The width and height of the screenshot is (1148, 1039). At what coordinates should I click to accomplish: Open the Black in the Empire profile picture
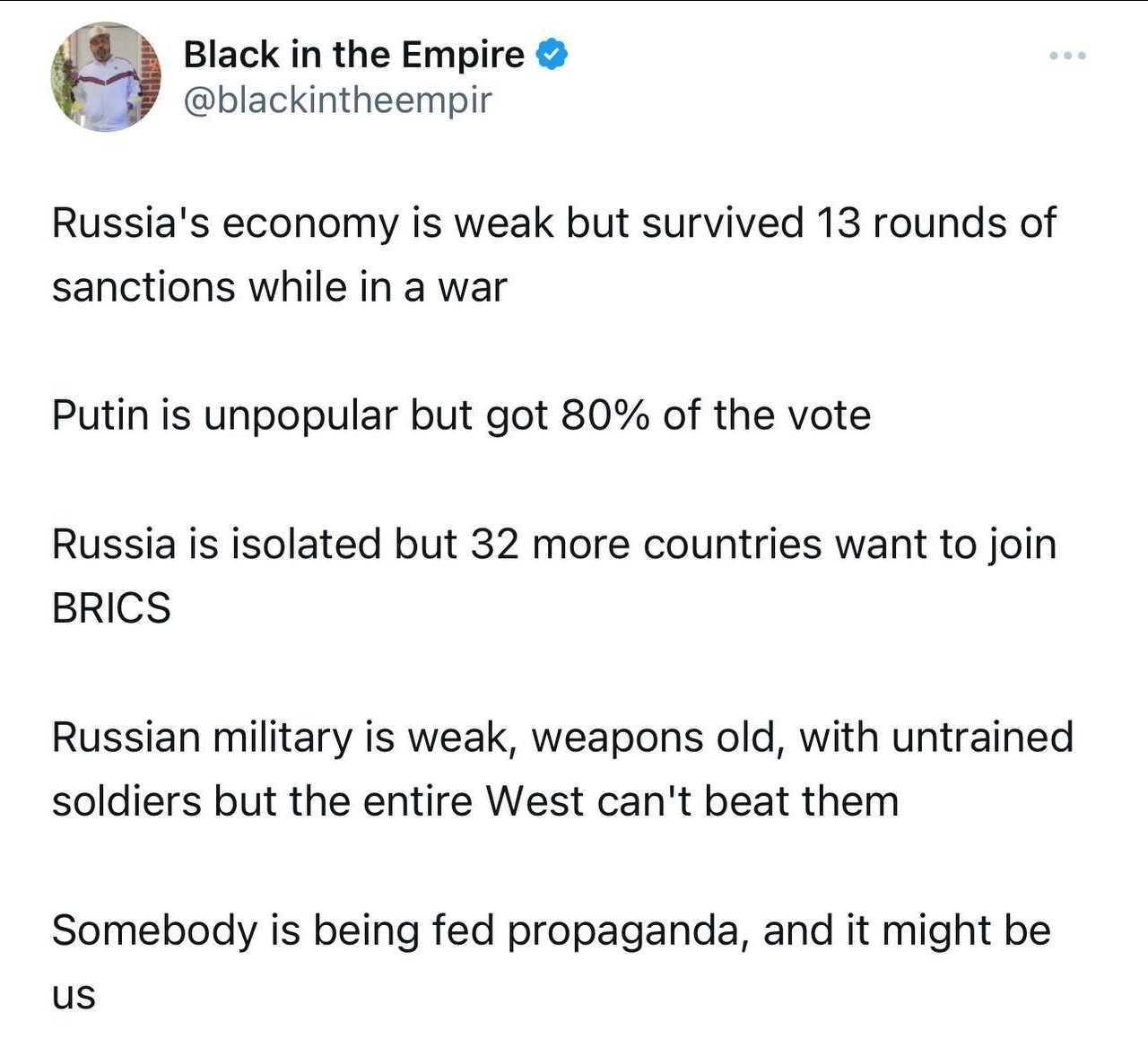[x=106, y=77]
